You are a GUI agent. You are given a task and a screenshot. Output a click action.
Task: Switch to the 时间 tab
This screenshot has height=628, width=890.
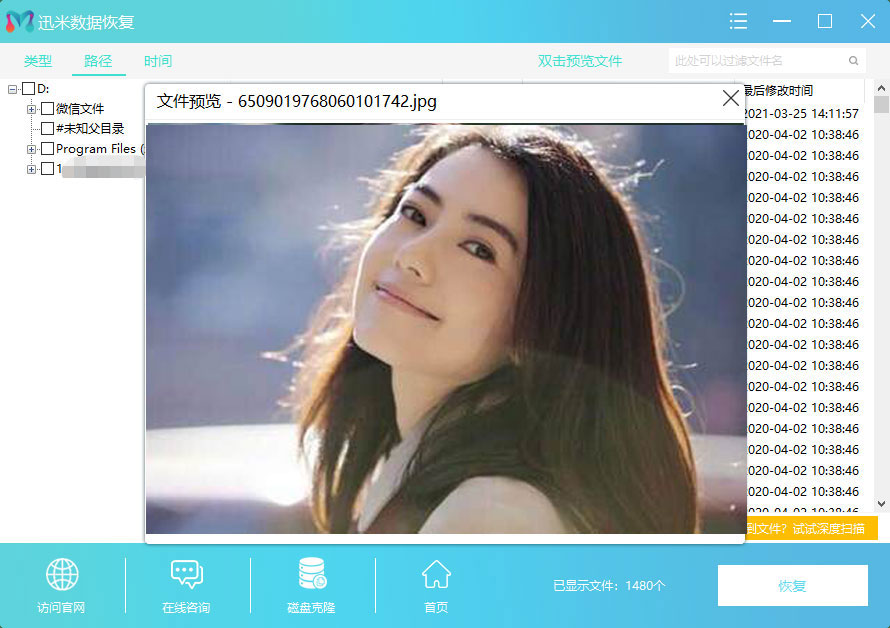pyautogui.click(x=158, y=61)
